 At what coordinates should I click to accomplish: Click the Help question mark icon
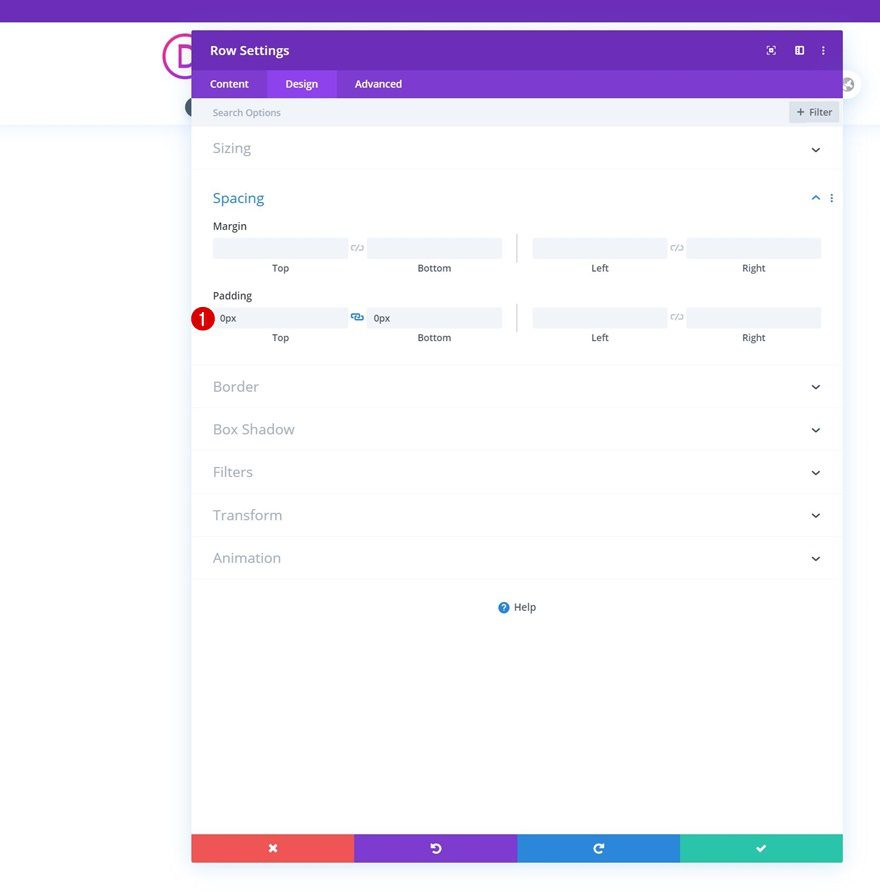click(503, 607)
